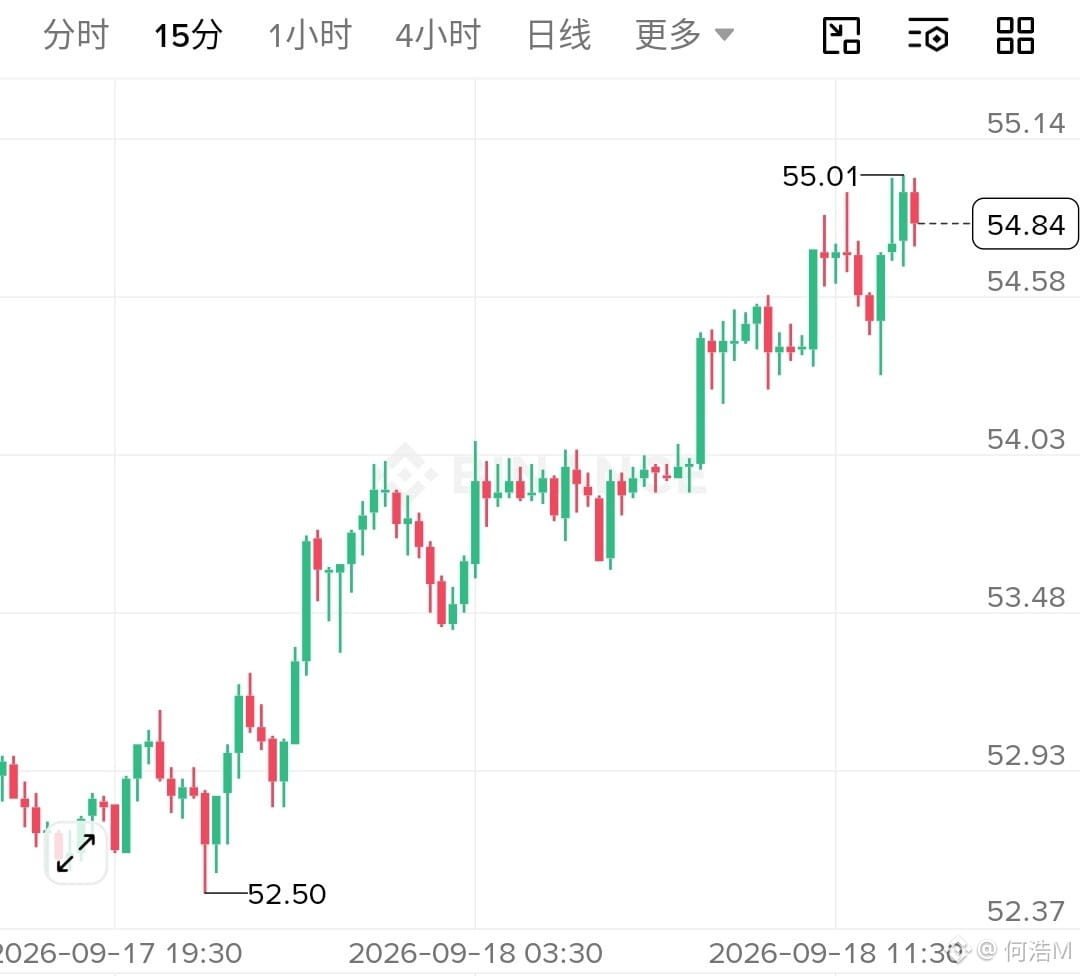Viewport: 1080px width, 976px height.
Task: Click the 何浩M watermark username
Action: pos(1039,951)
